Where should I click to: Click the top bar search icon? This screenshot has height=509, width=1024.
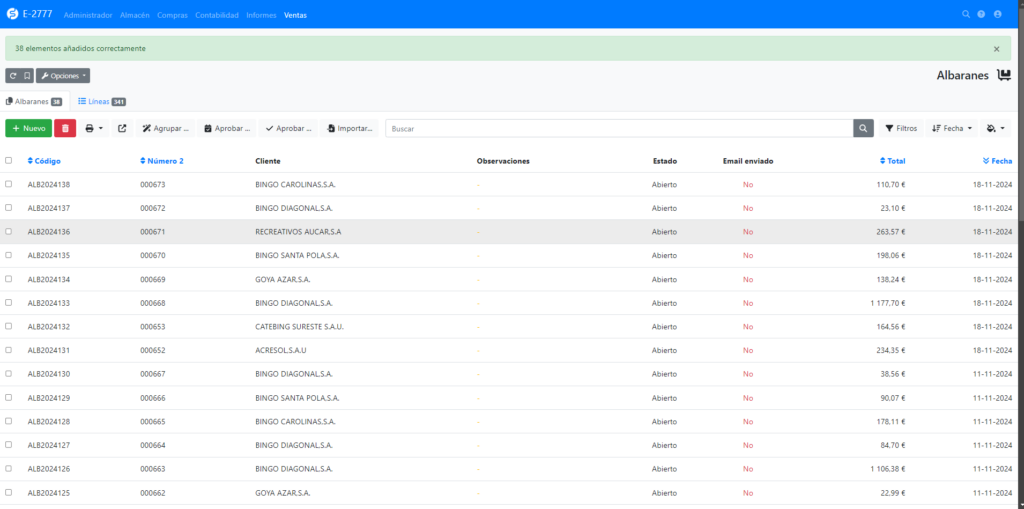tap(965, 14)
